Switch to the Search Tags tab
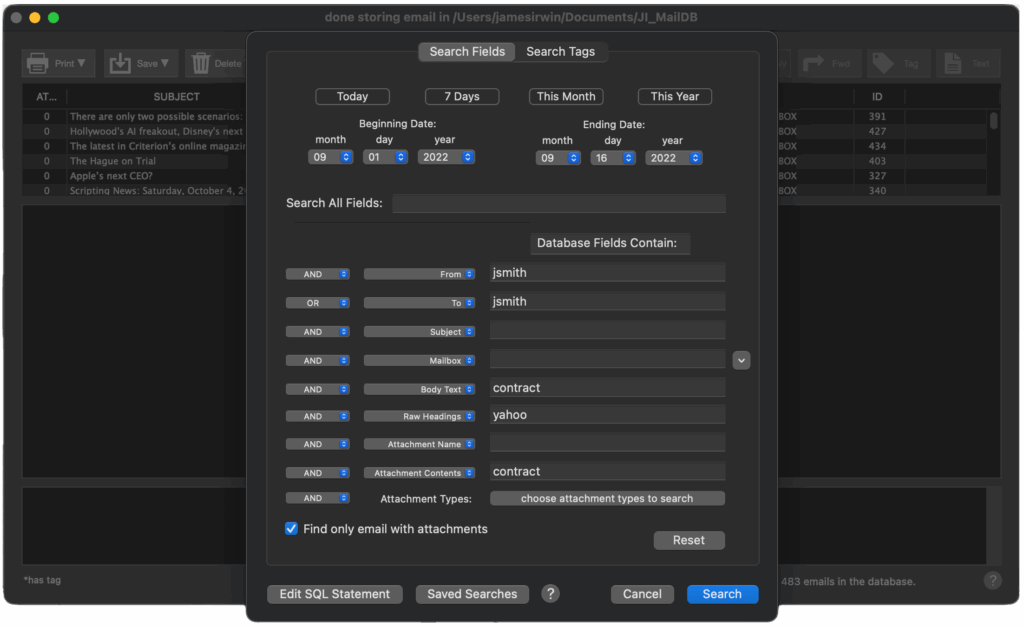The height and width of the screenshot is (627, 1024). (x=561, y=51)
